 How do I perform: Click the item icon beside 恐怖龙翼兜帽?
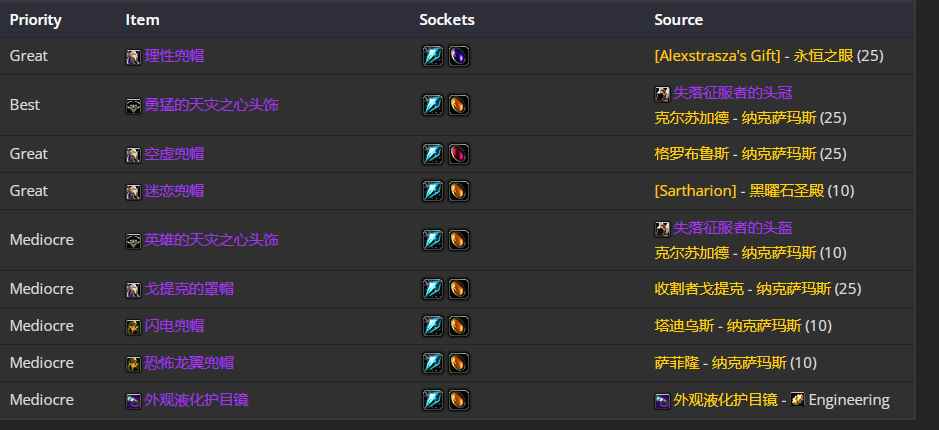pos(133,363)
